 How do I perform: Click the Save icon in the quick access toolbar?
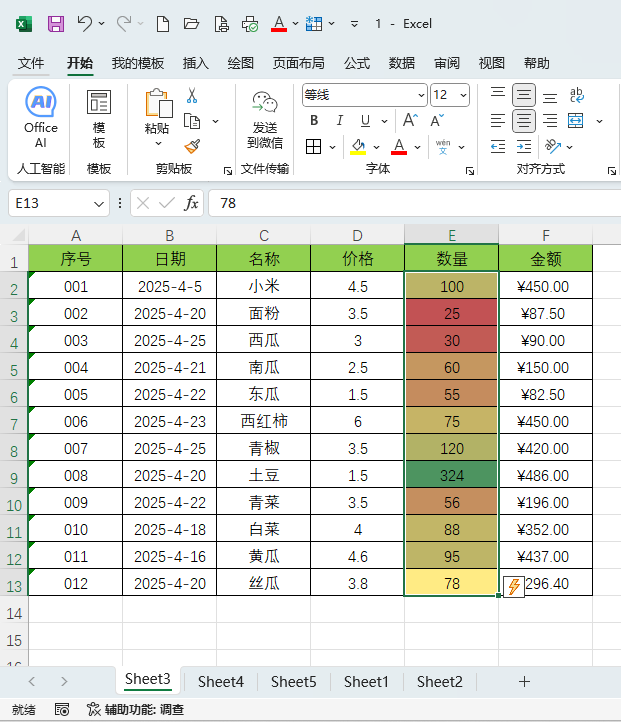[x=56, y=23]
